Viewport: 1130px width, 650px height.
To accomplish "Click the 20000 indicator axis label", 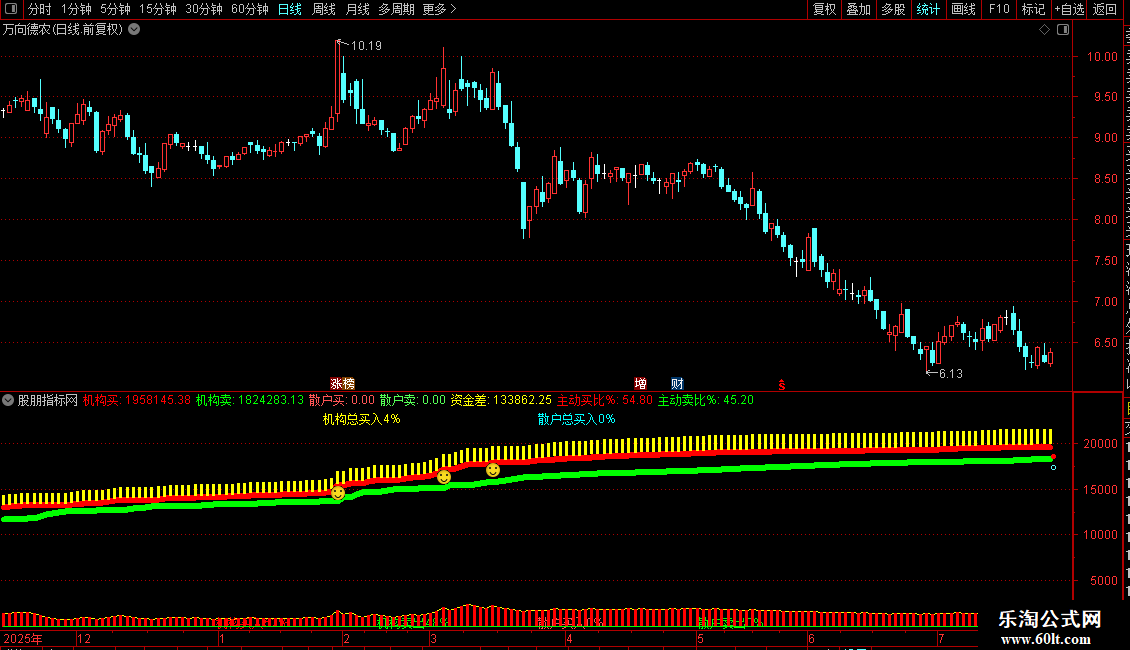I will [1100, 444].
